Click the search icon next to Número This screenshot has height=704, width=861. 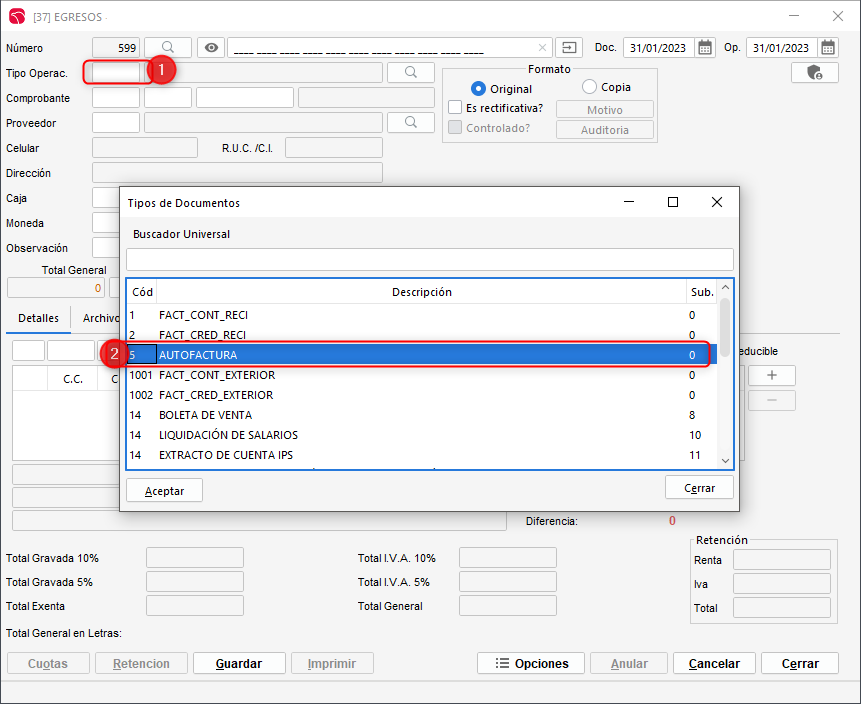[x=168, y=47]
